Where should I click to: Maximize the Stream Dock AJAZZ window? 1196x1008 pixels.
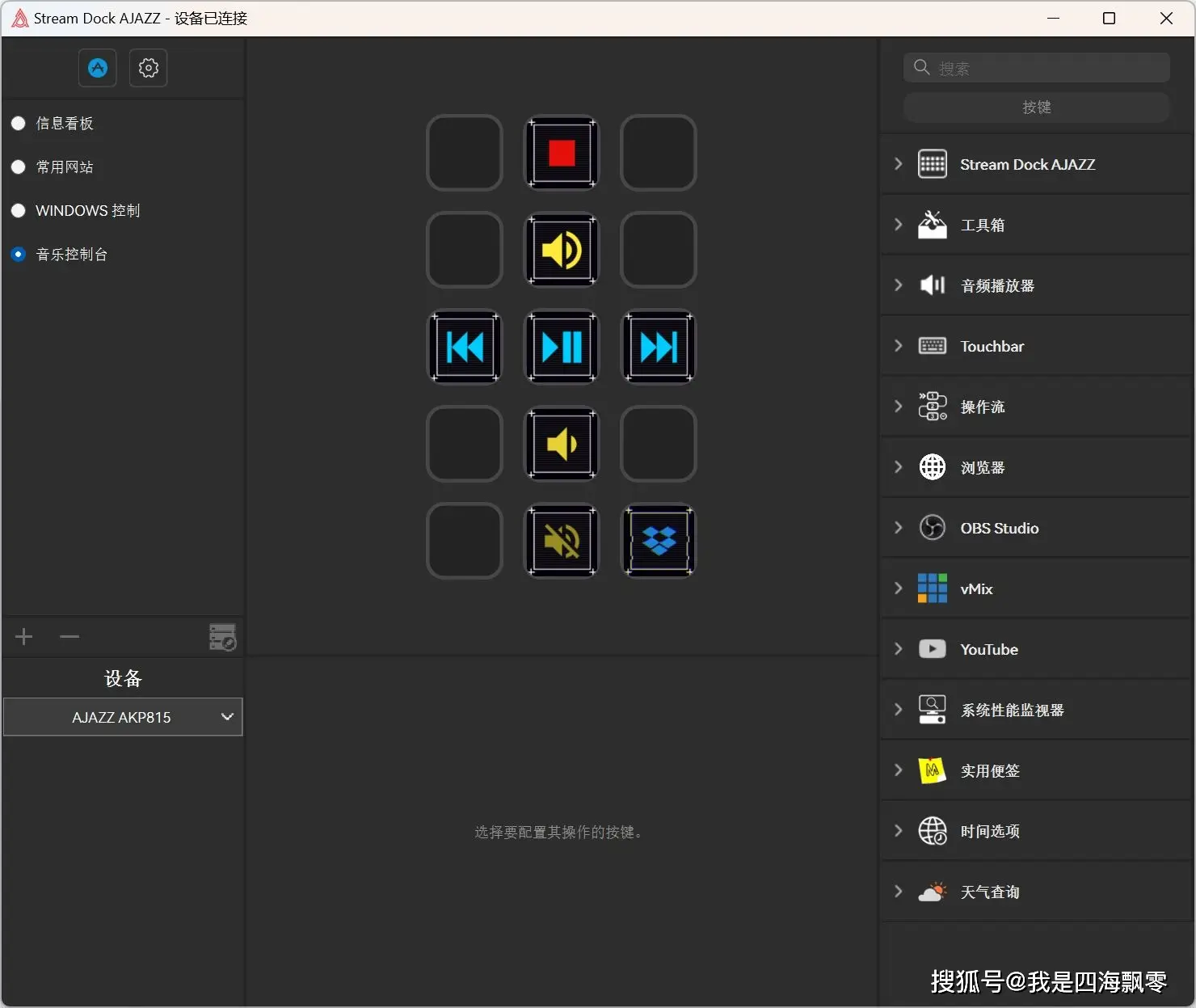[x=1110, y=19]
